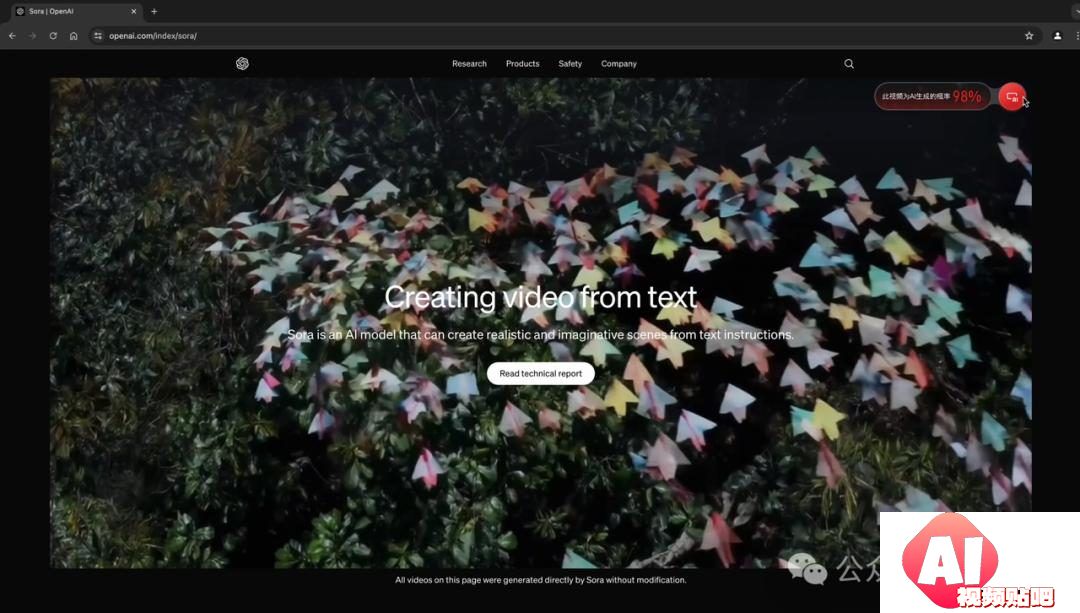
Task: Bookmark this page with the star icon
Action: [x=1029, y=36]
